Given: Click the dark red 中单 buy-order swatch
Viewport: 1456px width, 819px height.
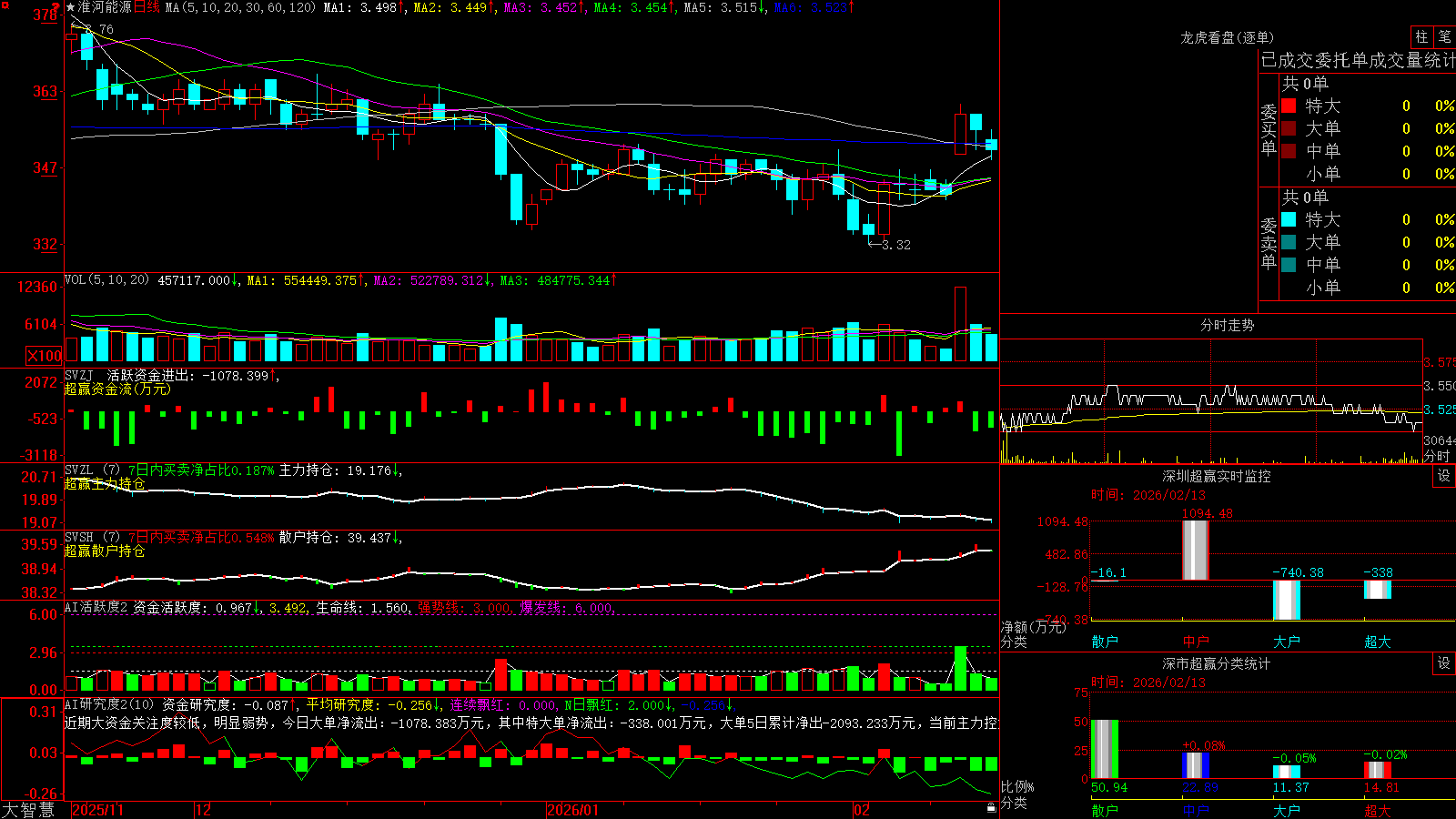Looking at the screenshot, I should point(1289,151).
